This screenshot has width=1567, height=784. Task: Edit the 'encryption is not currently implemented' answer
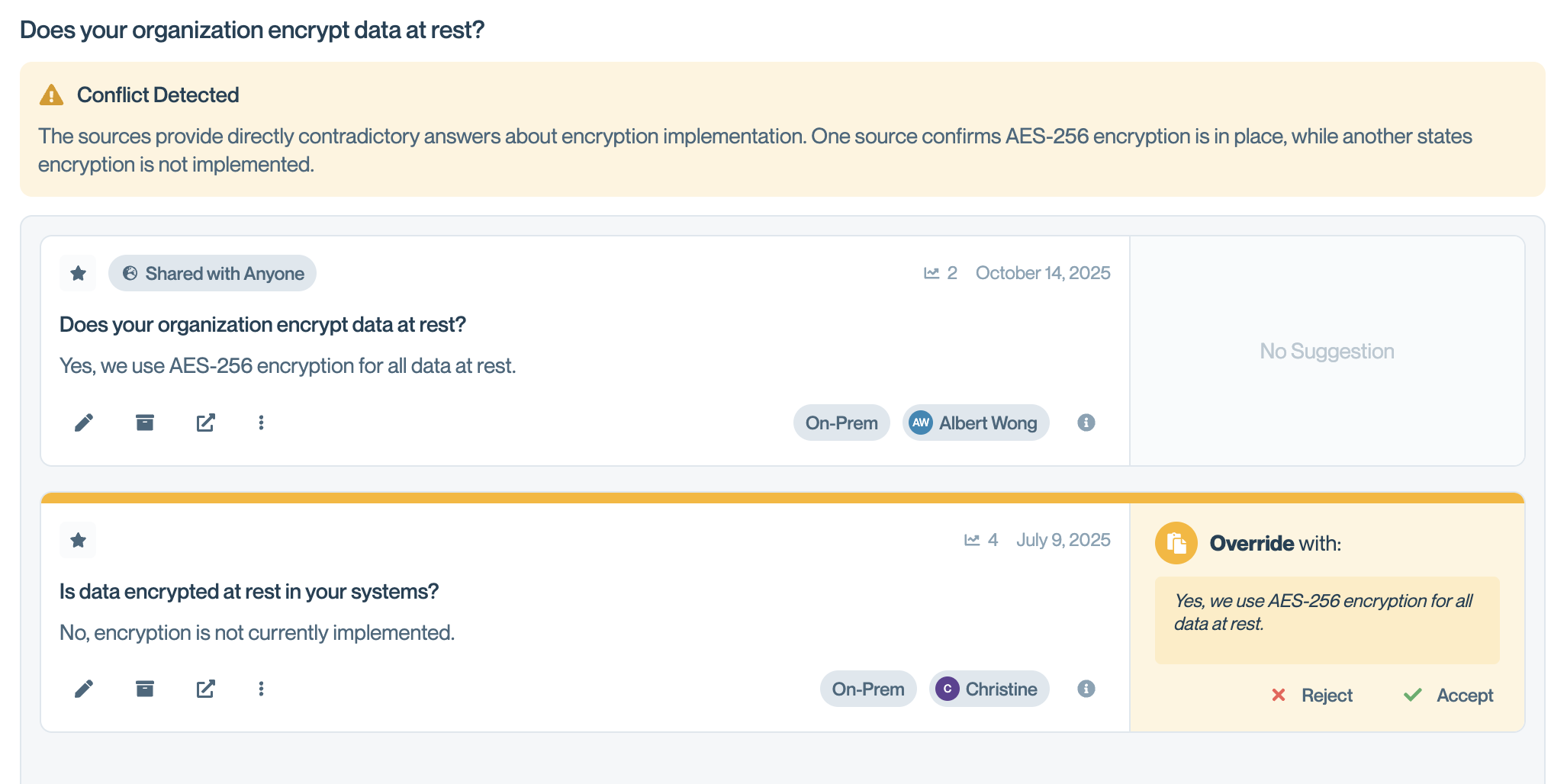coord(84,689)
